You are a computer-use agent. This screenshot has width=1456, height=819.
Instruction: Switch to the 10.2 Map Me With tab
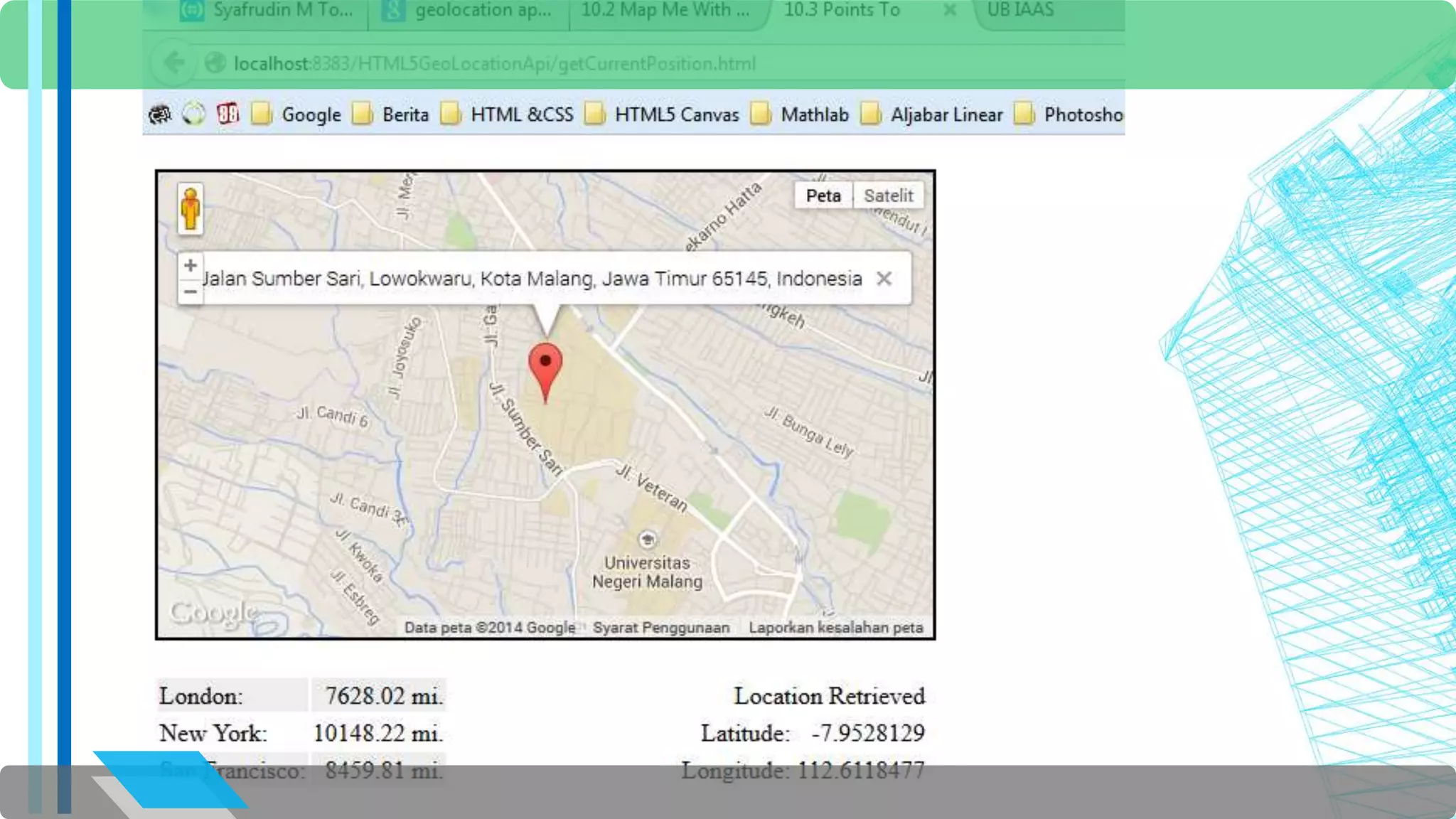(x=665, y=11)
